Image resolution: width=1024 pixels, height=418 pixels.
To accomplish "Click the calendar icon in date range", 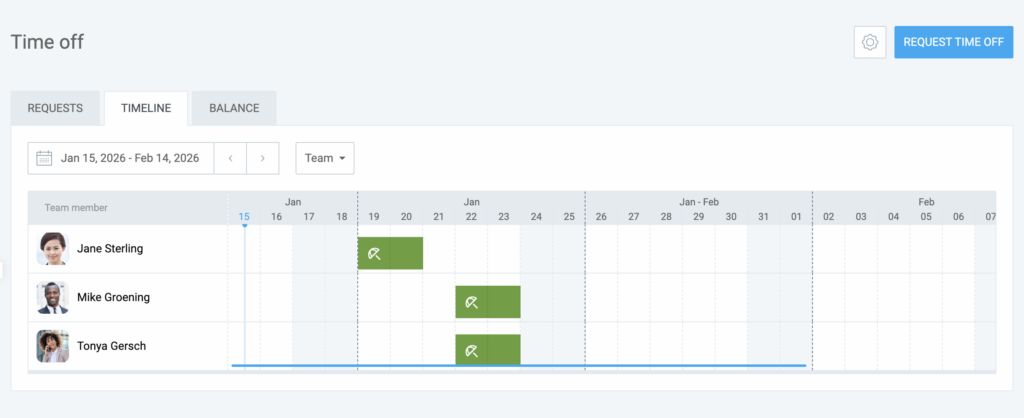I will [x=44, y=158].
